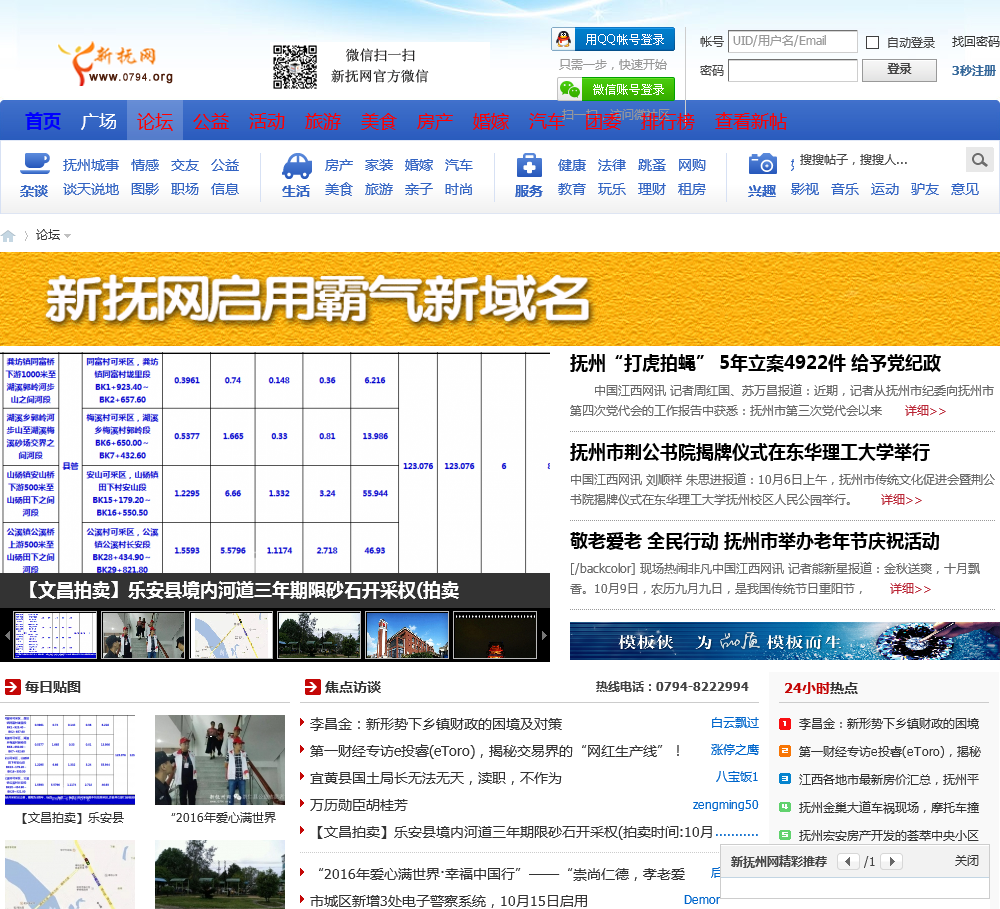This screenshot has width=1000, height=909.
Task: Click the WeChat QR code image
Action: coord(295,66)
